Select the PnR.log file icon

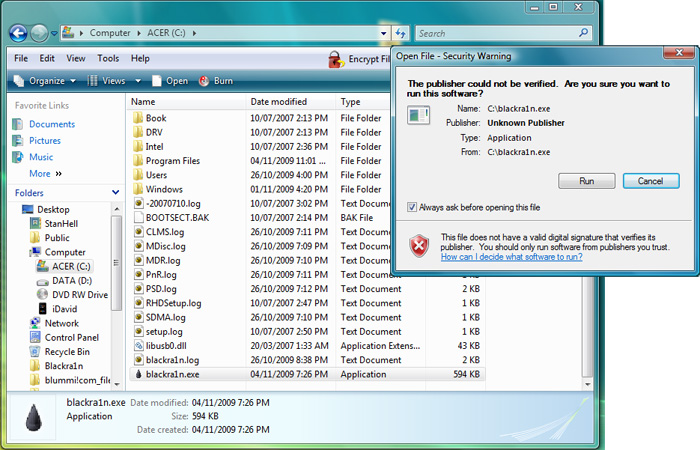coord(138,275)
